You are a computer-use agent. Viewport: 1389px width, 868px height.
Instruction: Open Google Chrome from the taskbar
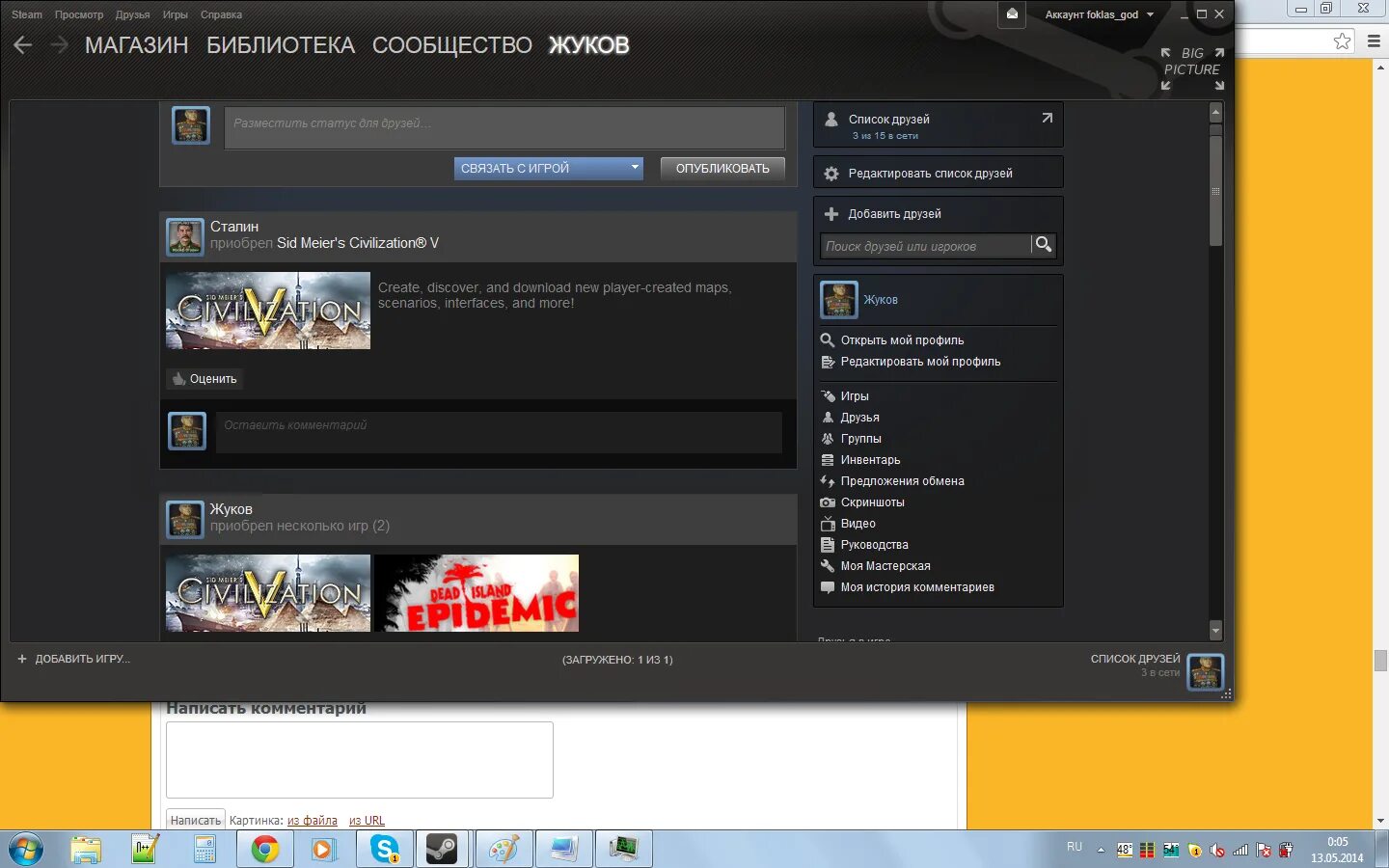(x=264, y=849)
